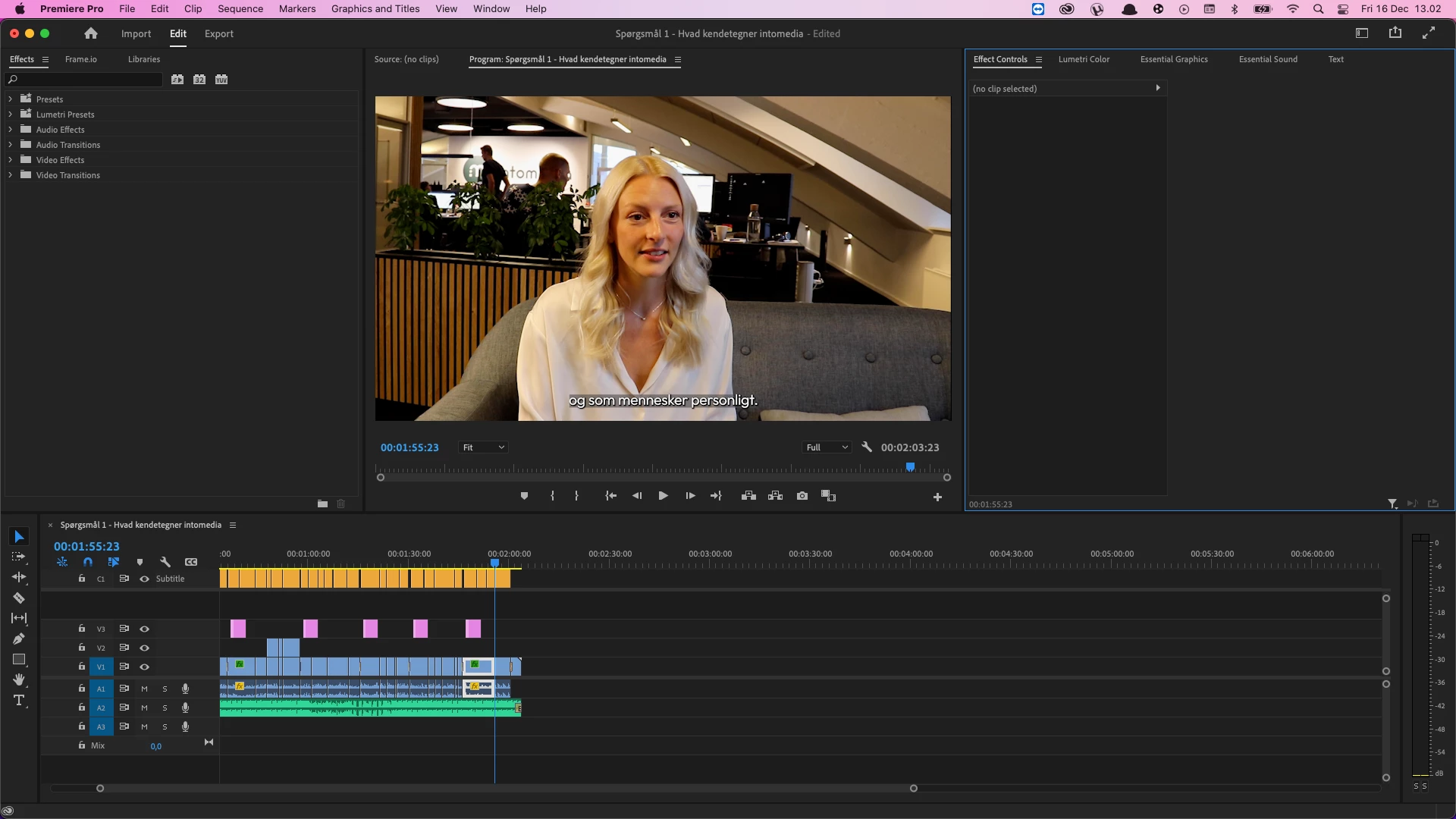Viewport: 1456px width, 819px height.
Task: Click the Export workspace button
Action: pos(218,34)
